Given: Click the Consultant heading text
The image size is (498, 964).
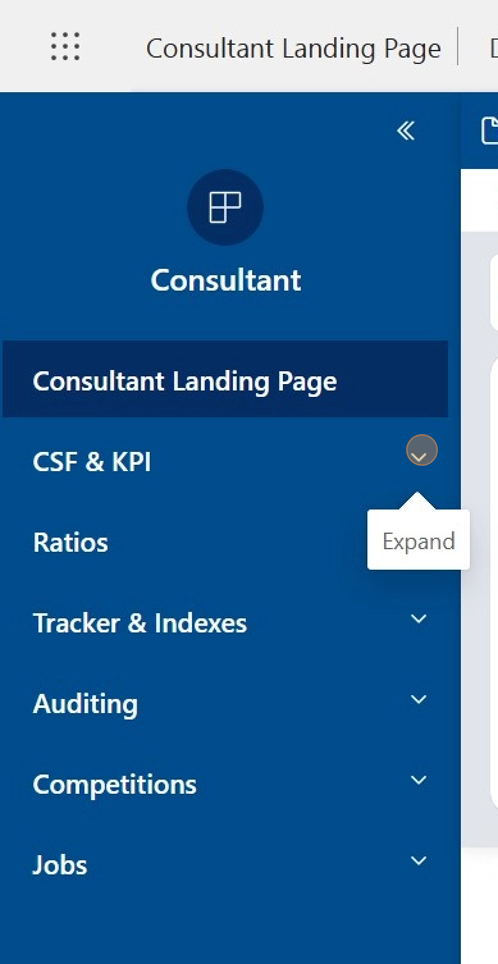Looking at the screenshot, I should [x=226, y=280].
